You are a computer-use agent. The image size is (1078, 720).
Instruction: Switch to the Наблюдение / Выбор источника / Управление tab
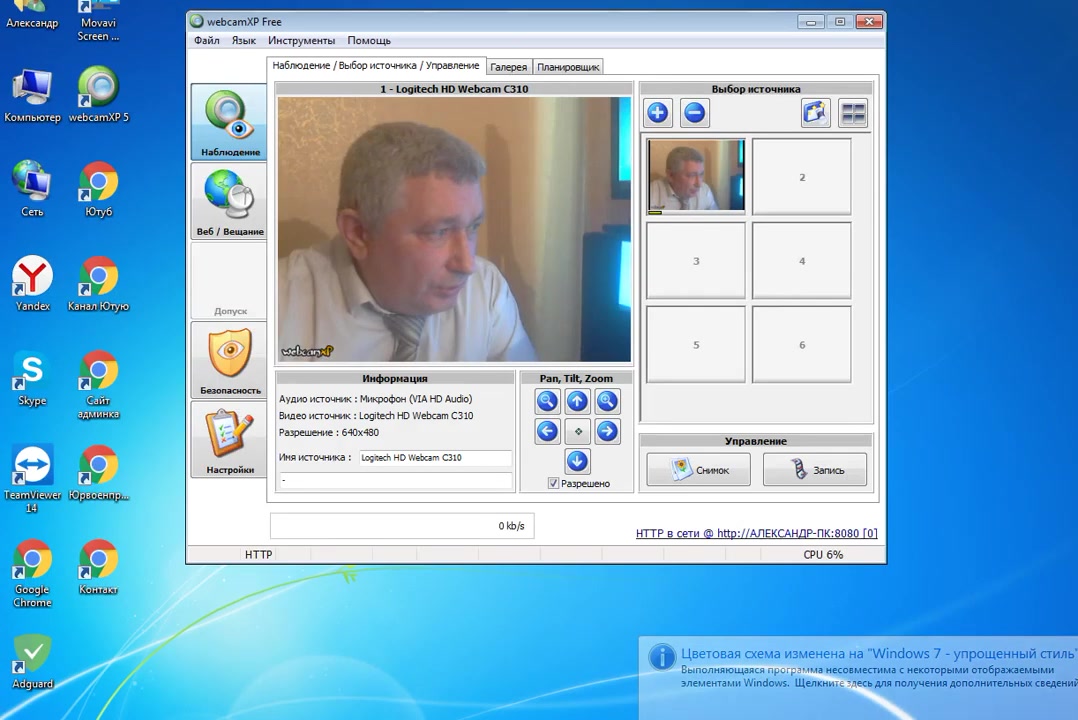click(376, 65)
